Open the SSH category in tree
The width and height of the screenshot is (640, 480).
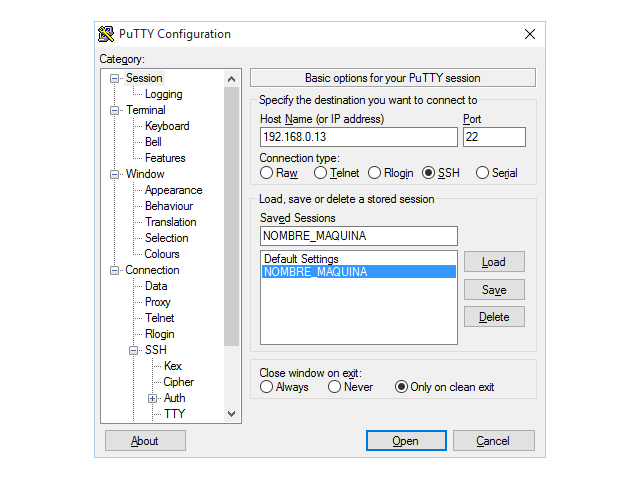click(156, 350)
